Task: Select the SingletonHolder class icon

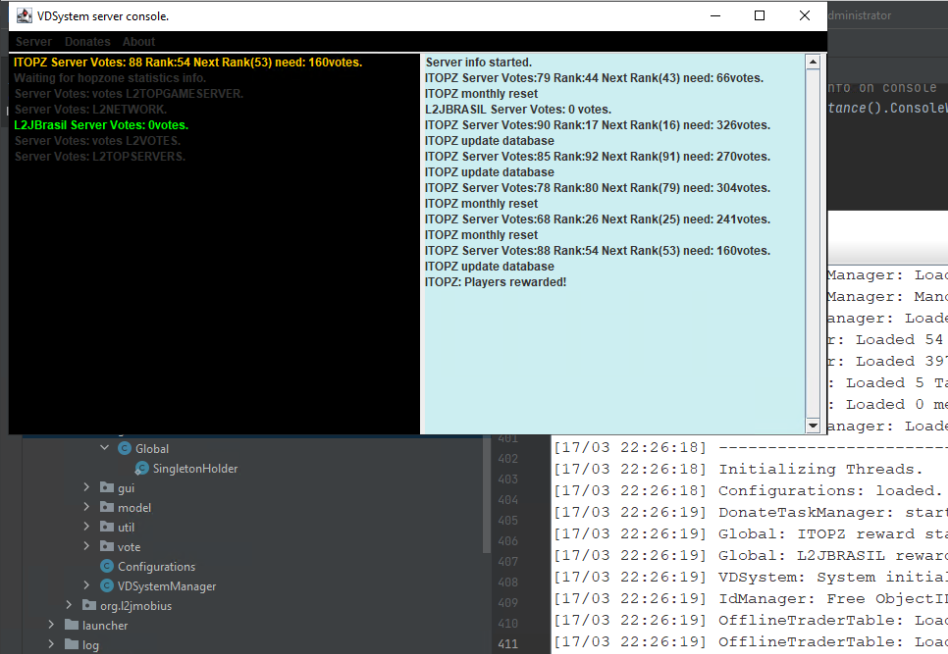Action: 142,468
